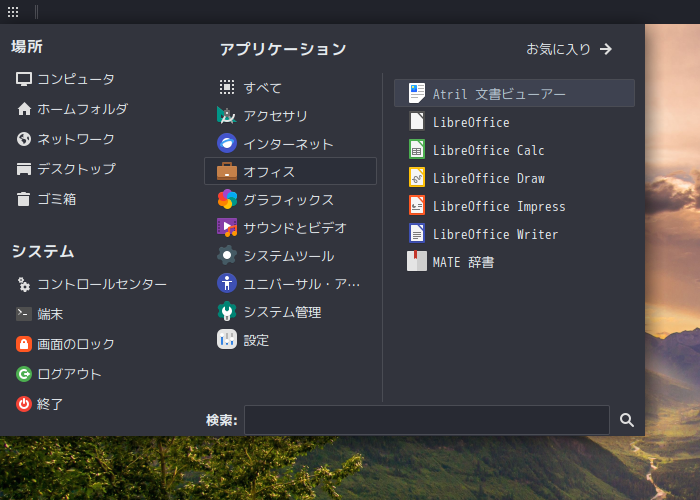
Task: Click the グラフィックス colorful icon
Action: [x=227, y=199]
